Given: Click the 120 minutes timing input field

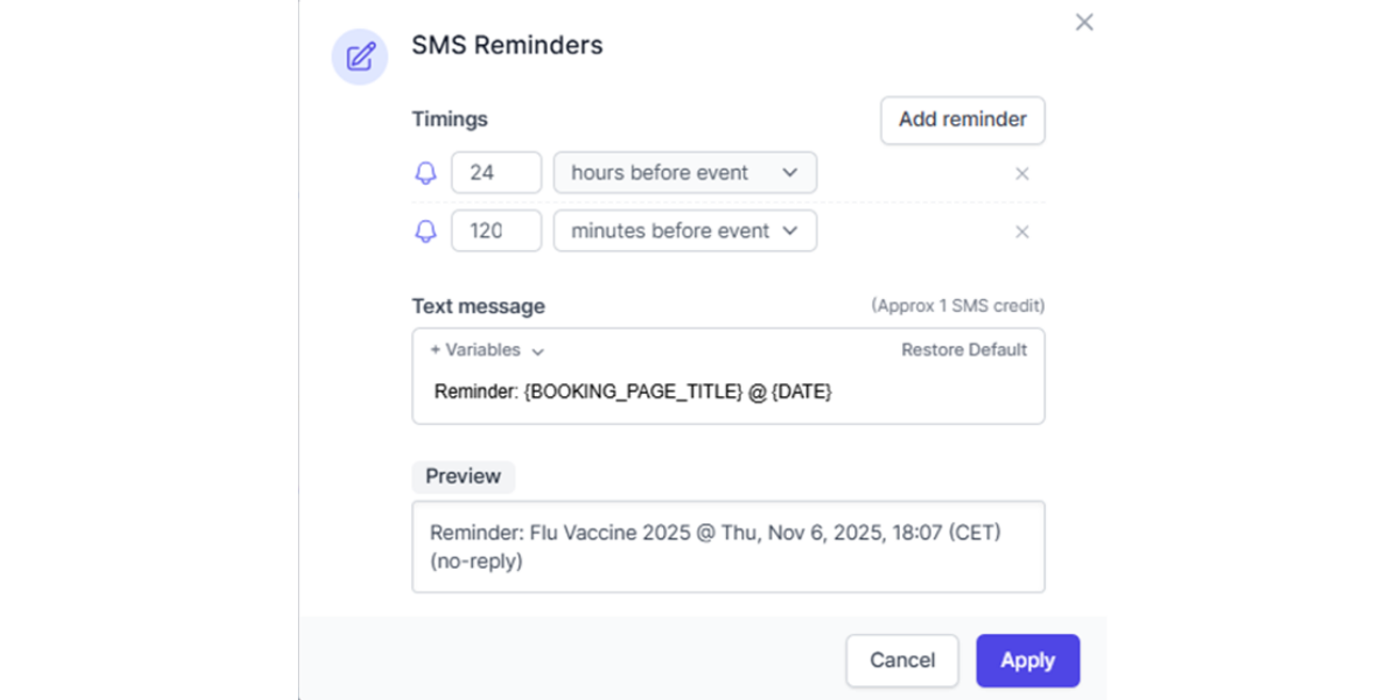Looking at the screenshot, I should pyautogui.click(x=496, y=230).
